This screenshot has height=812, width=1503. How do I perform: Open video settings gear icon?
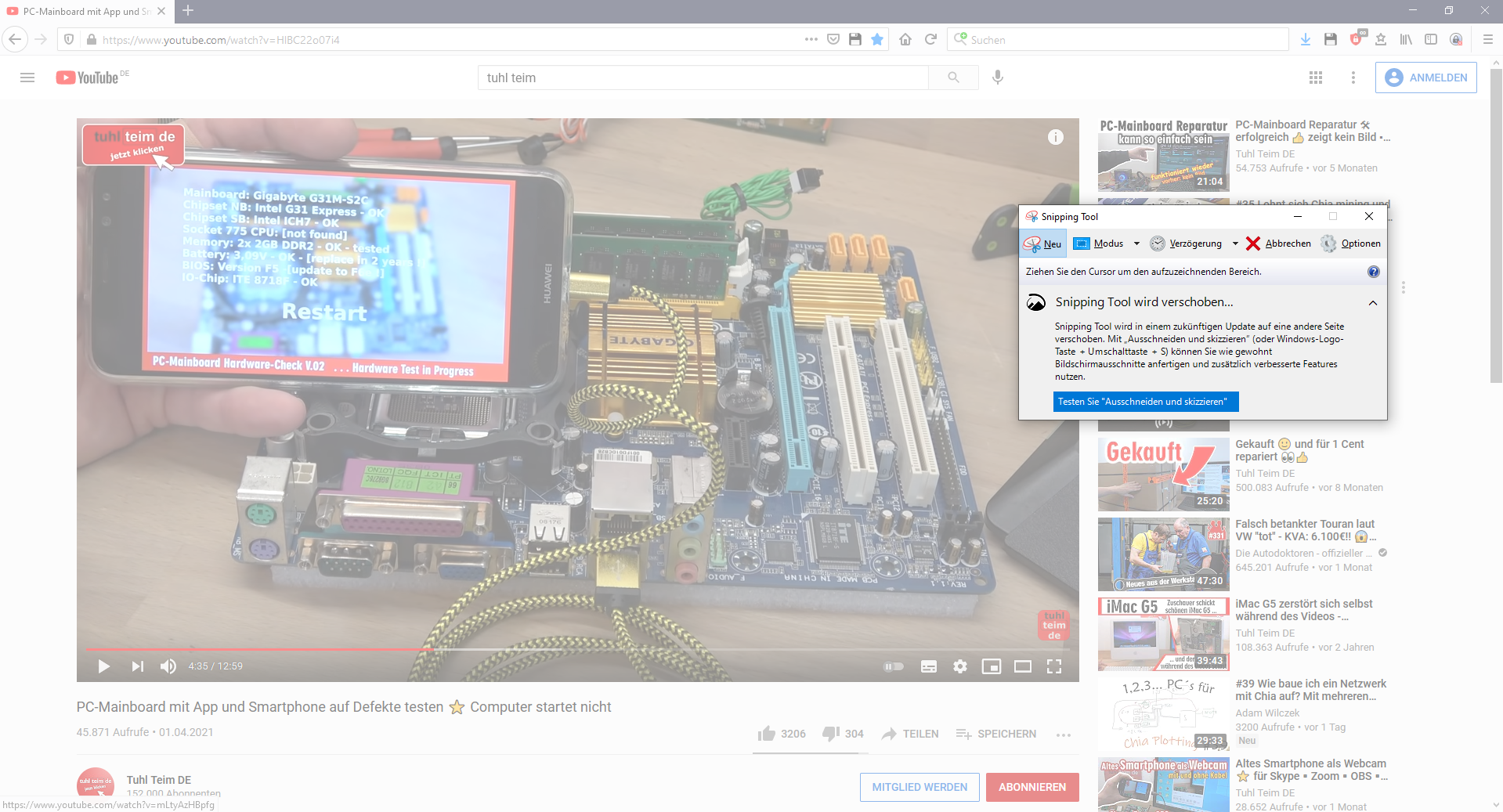[959, 666]
